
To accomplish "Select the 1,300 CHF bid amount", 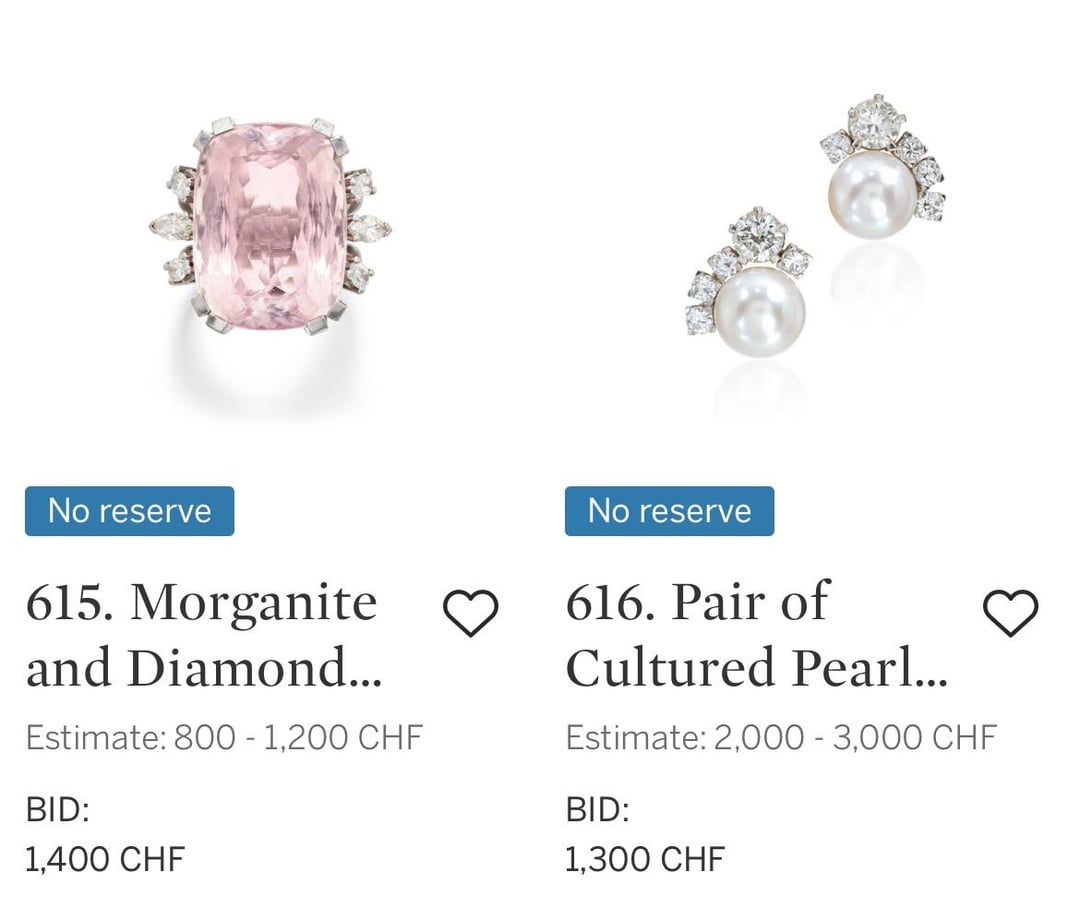I will [x=644, y=859].
